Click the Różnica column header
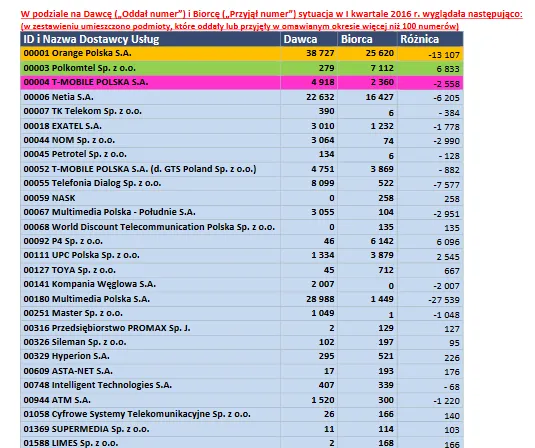Screen dimensions: 535x448 pos(430,39)
